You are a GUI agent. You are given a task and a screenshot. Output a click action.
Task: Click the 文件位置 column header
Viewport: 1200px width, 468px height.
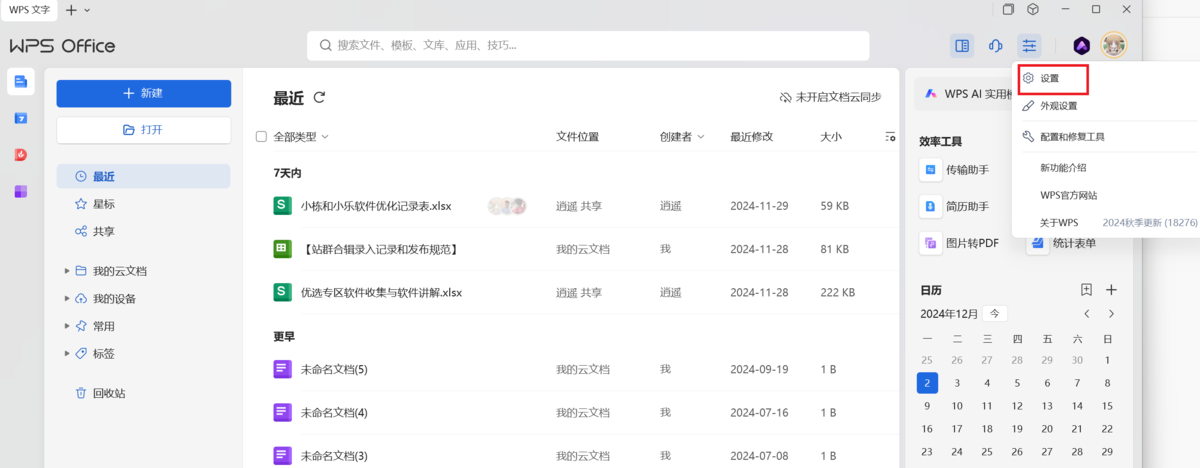click(577, 136)
